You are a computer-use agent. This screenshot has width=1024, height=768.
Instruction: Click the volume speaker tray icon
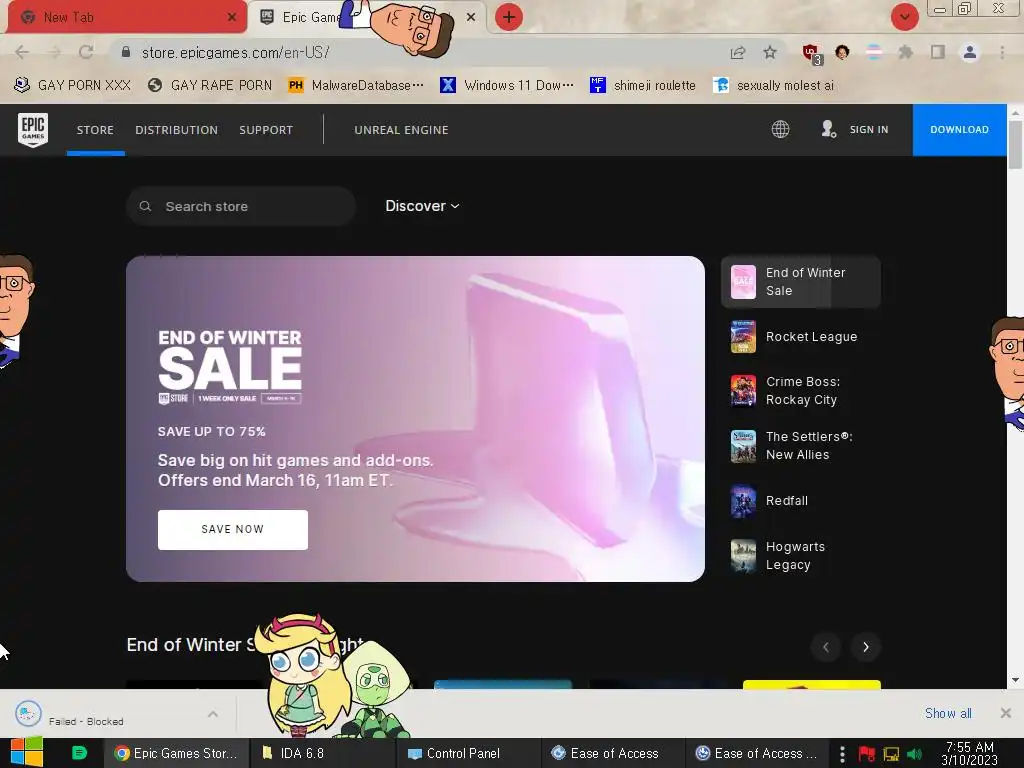click(x=914, y=754)
